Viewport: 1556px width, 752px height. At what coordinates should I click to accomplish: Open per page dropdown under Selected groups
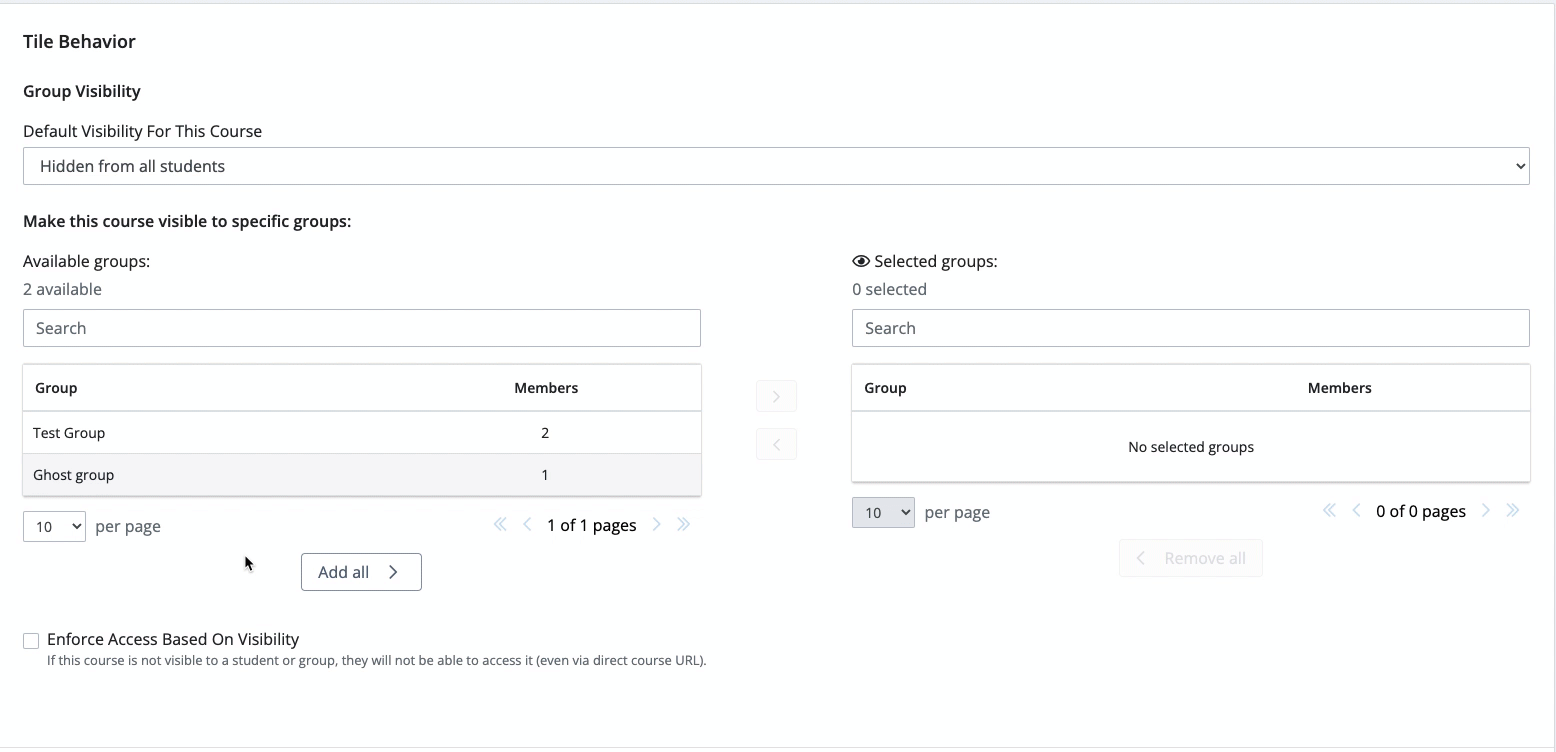pyautogui.click(x=883, y=512)
